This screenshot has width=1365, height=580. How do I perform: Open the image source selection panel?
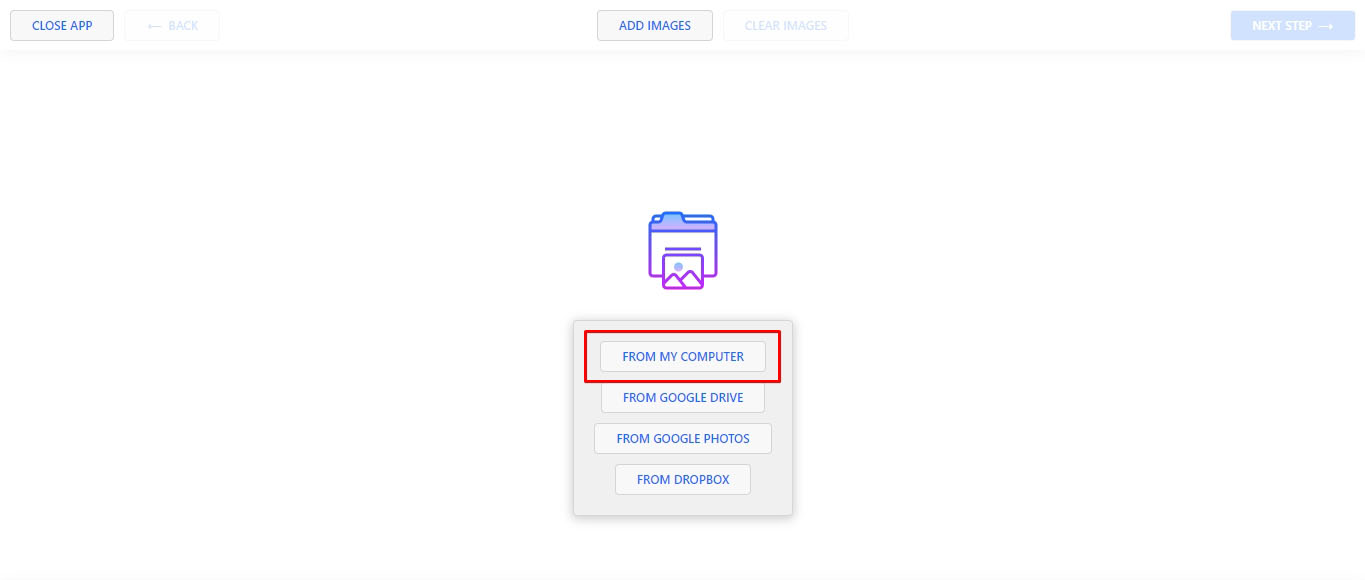(x=683, y=417)
